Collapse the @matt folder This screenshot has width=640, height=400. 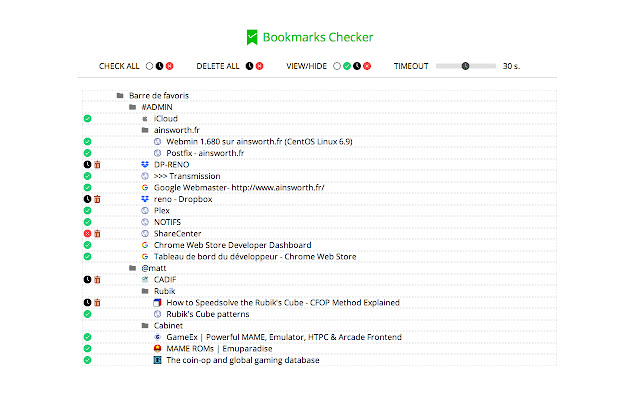point(132,268)
